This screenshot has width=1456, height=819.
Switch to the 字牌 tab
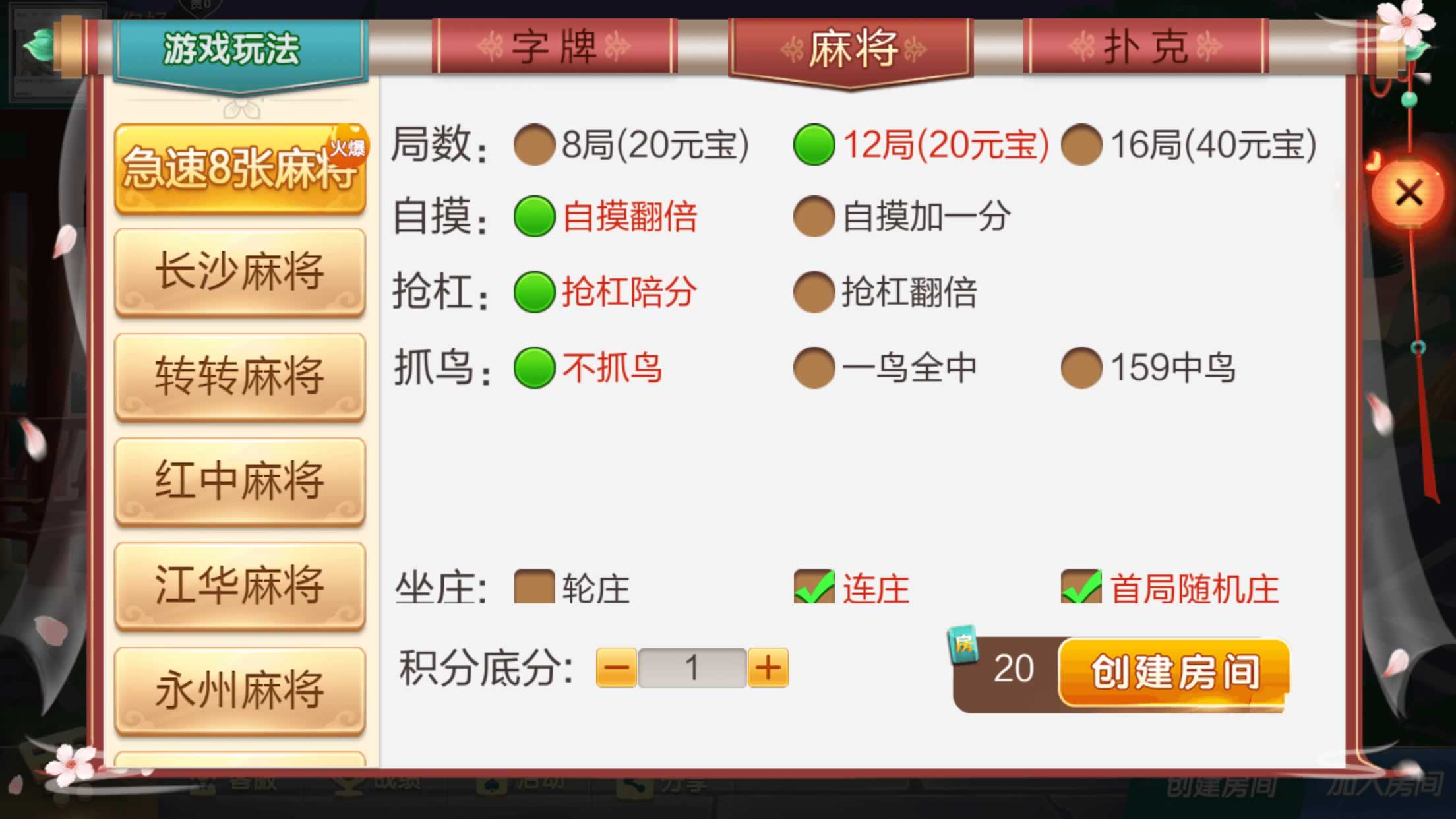click(x=555, y=46)
